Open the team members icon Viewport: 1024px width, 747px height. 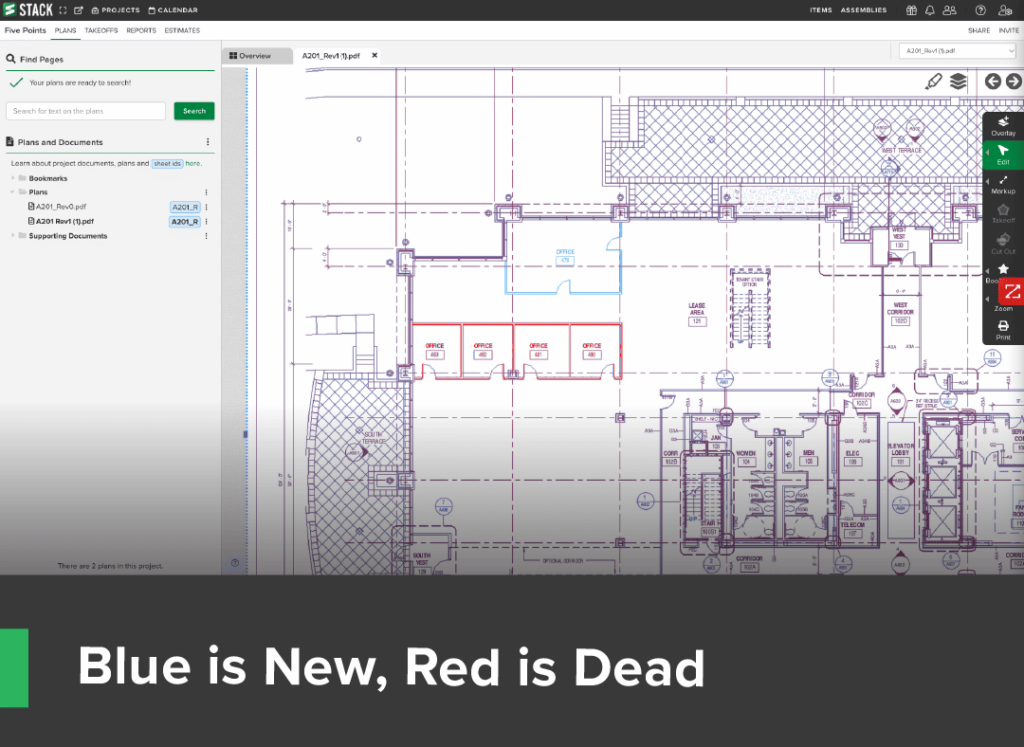pyautogui.click(x=950, y=10)
